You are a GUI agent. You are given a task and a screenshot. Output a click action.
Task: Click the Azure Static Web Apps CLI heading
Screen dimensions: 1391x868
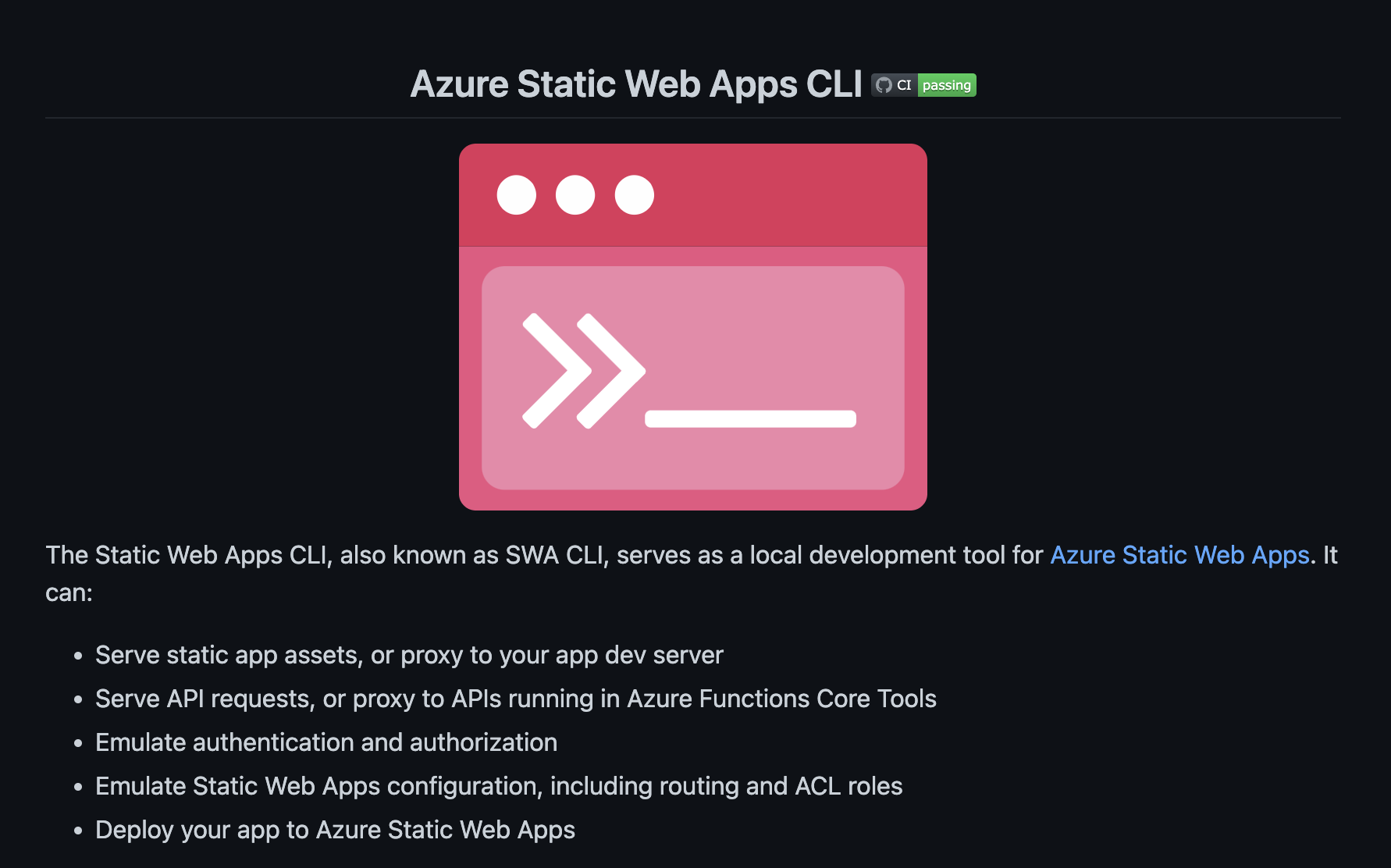tap(636, 84)
